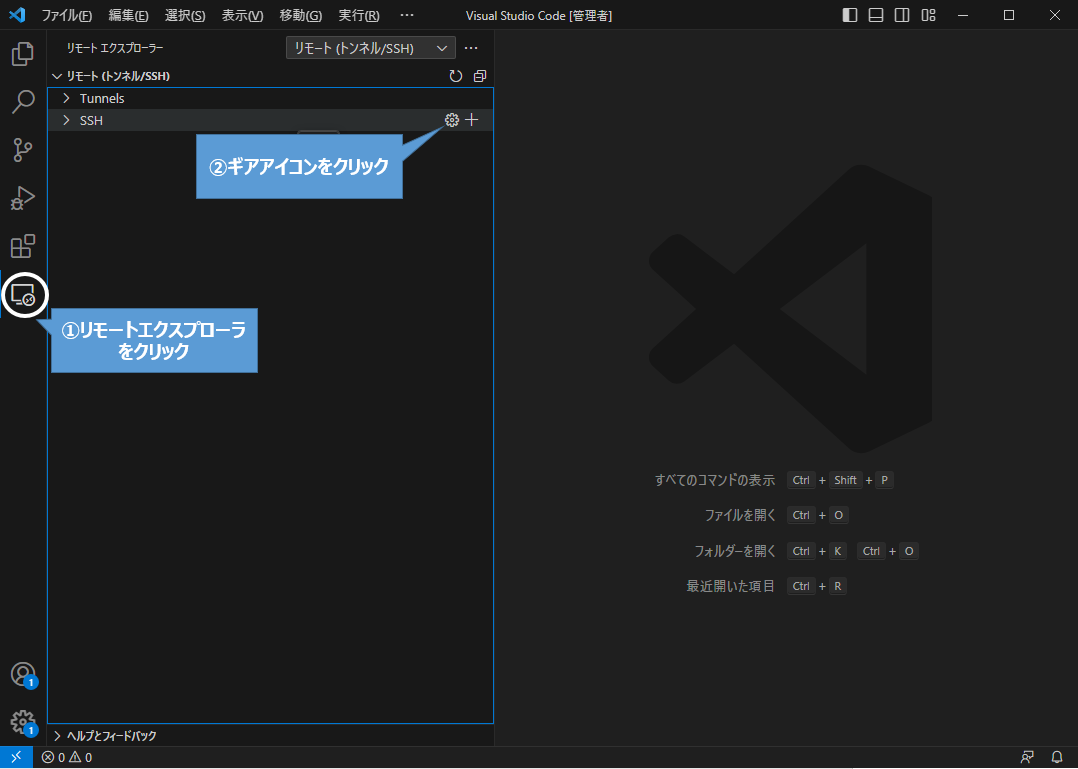Open the Source Control view
Screen dimensions: 1078x769
[x=22, y=150]
